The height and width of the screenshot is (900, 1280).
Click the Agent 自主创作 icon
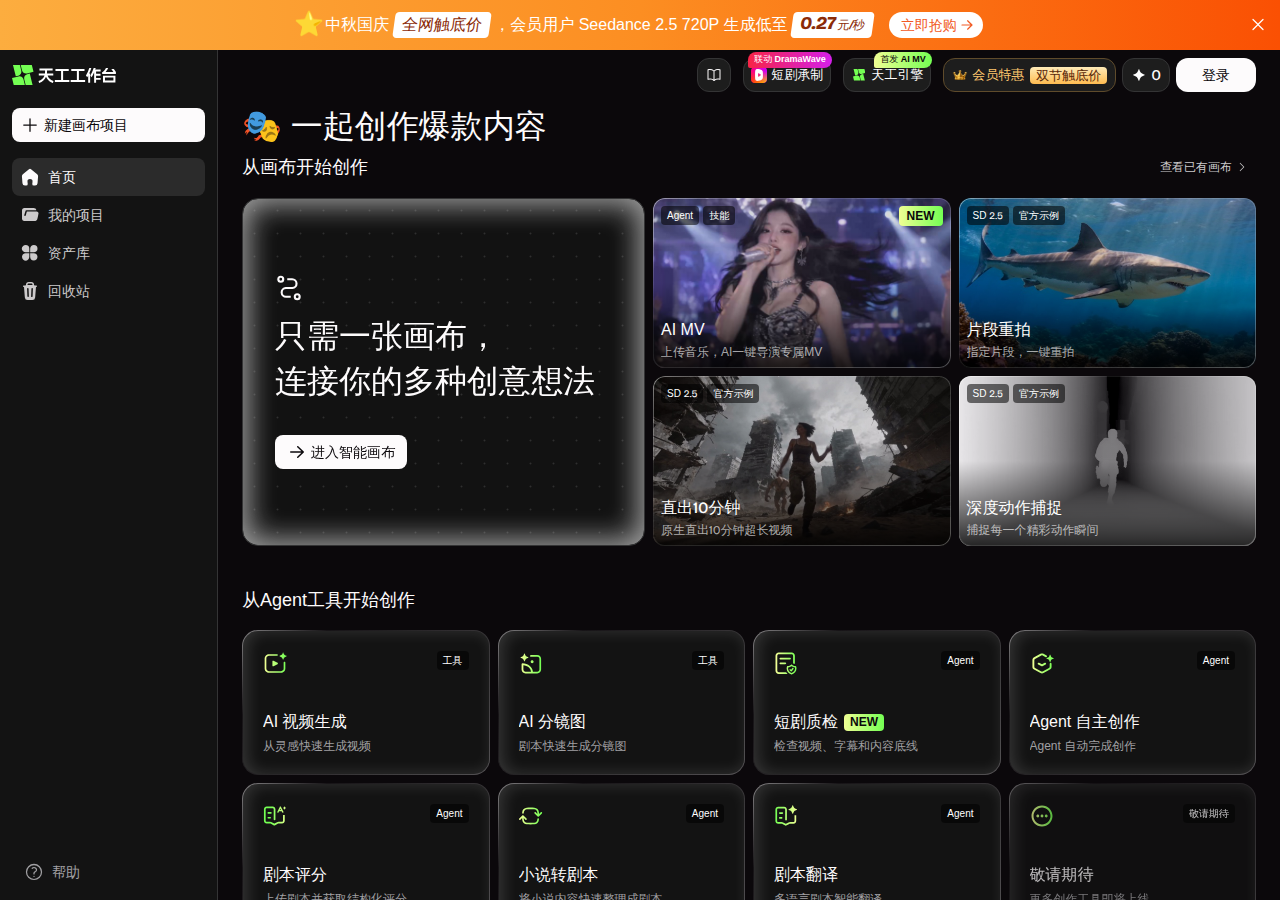tap(1042, 663)
